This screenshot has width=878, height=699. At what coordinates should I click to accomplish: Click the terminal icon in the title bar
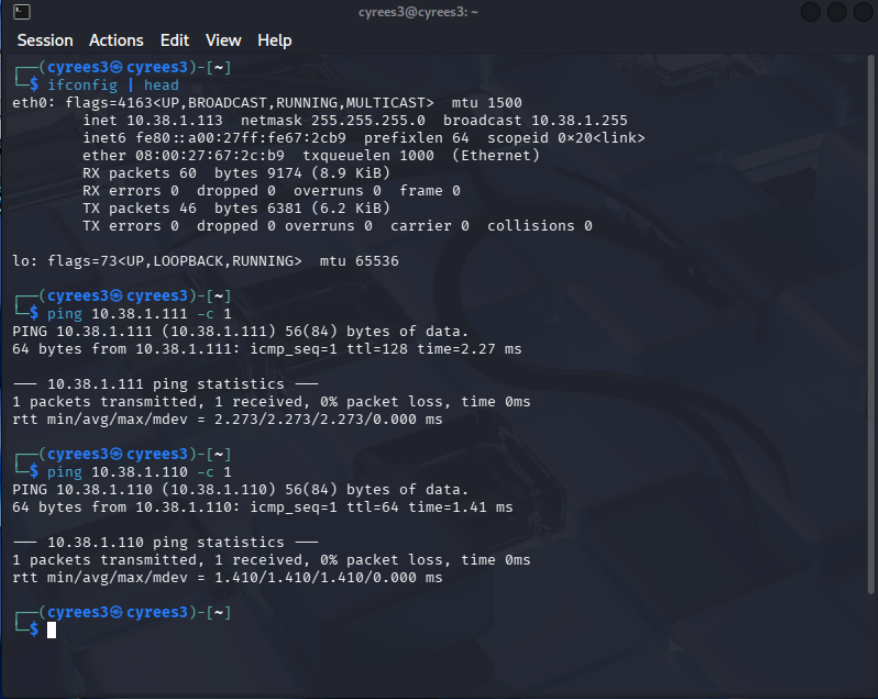pos(22,12)
